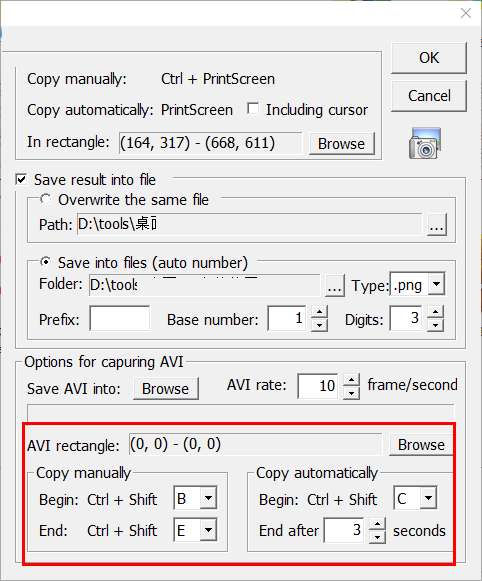Toggle Including cursor checkbox
The image size is (482, 581).
click(x=253, y=109)
